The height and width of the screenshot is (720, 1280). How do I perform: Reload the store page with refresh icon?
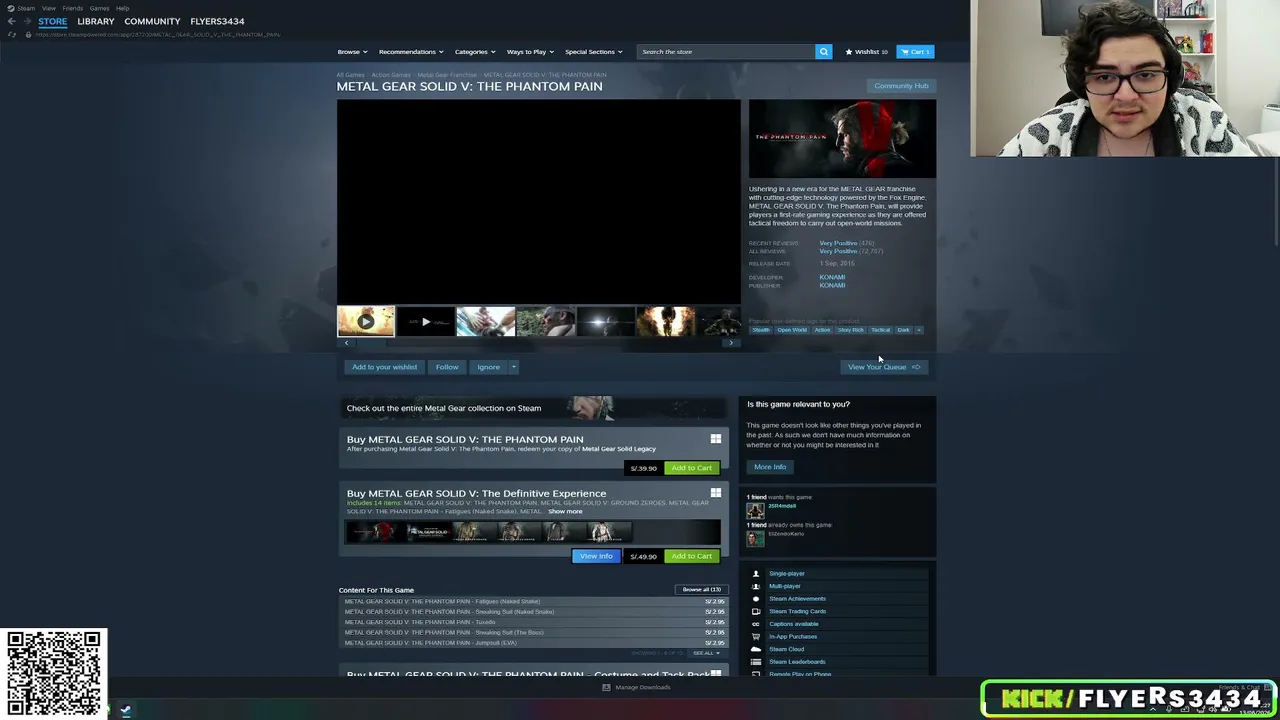[x=12, y=35]
